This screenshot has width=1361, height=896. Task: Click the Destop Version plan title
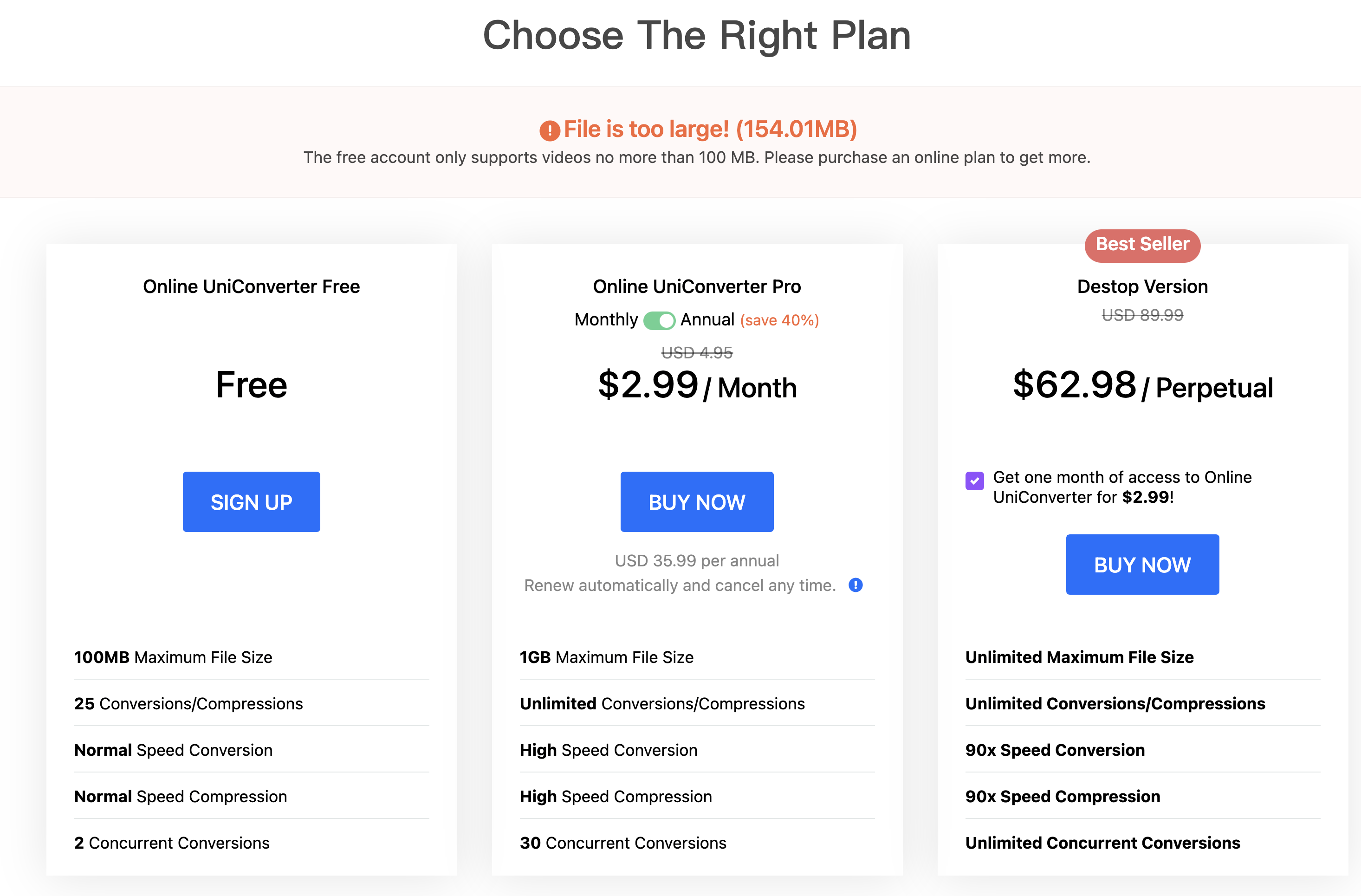[1142, 286]
